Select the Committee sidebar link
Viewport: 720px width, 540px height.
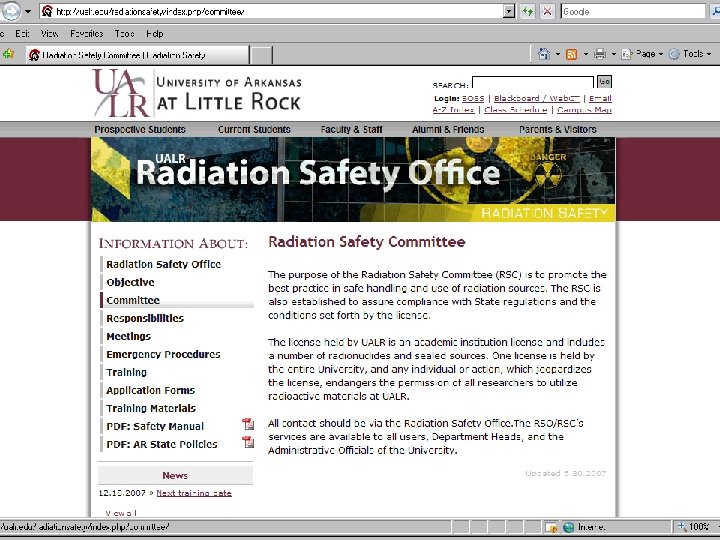[133, 300]
